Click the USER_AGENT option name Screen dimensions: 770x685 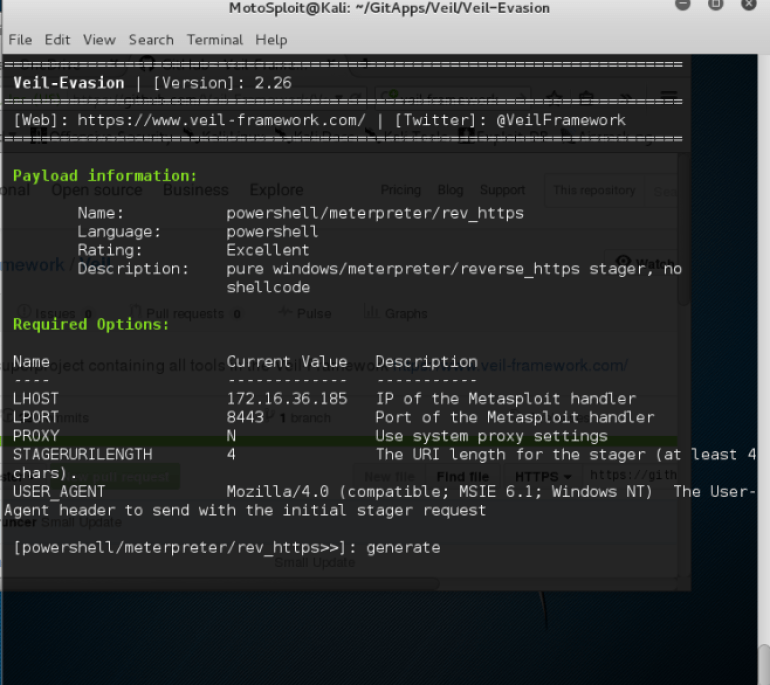tap(59, 492)
